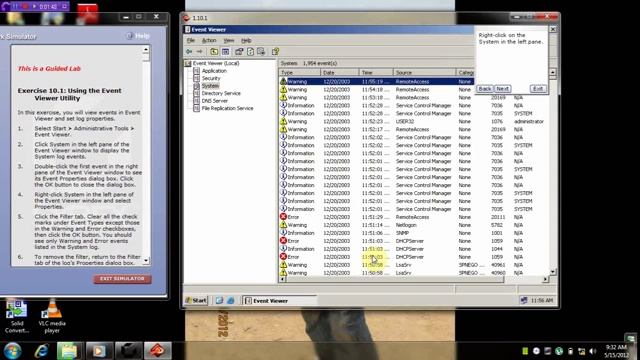
Task: Sort events by the Time column header
Action: (x=376, y=72)
